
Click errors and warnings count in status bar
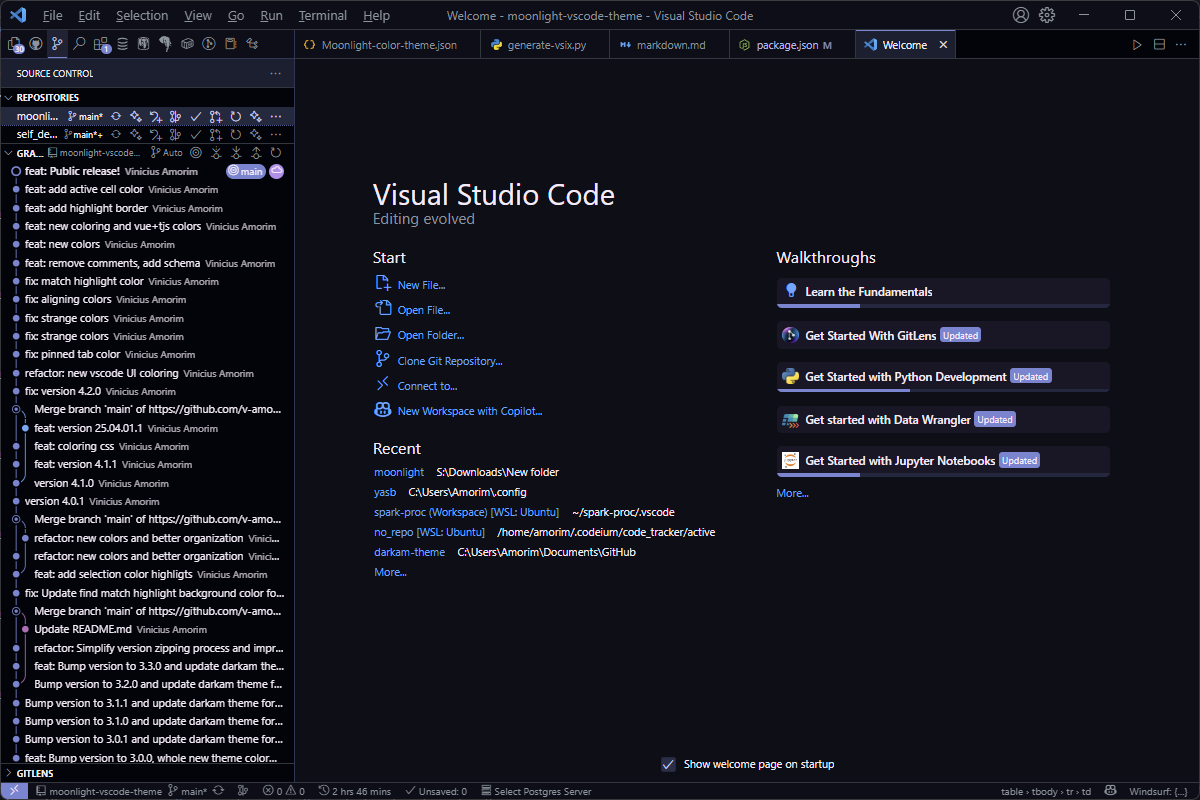pyautogui.click(x=284, y=791)
